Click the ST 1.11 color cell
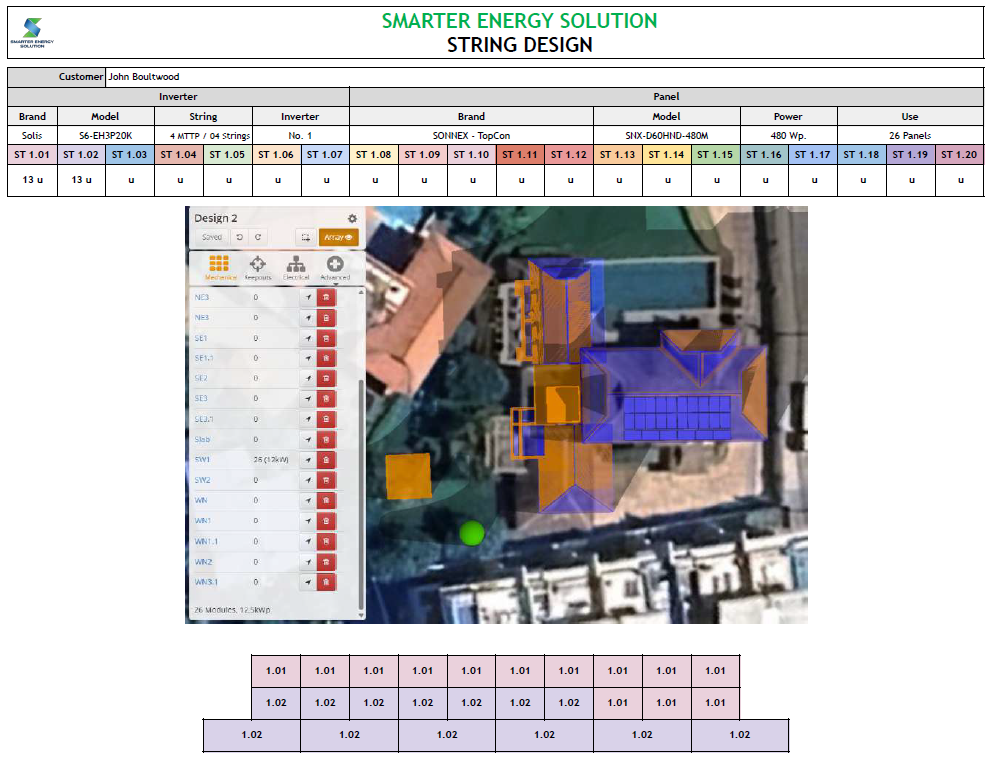Viewport: 995px width, 764px height. click(x=520, y=155)
